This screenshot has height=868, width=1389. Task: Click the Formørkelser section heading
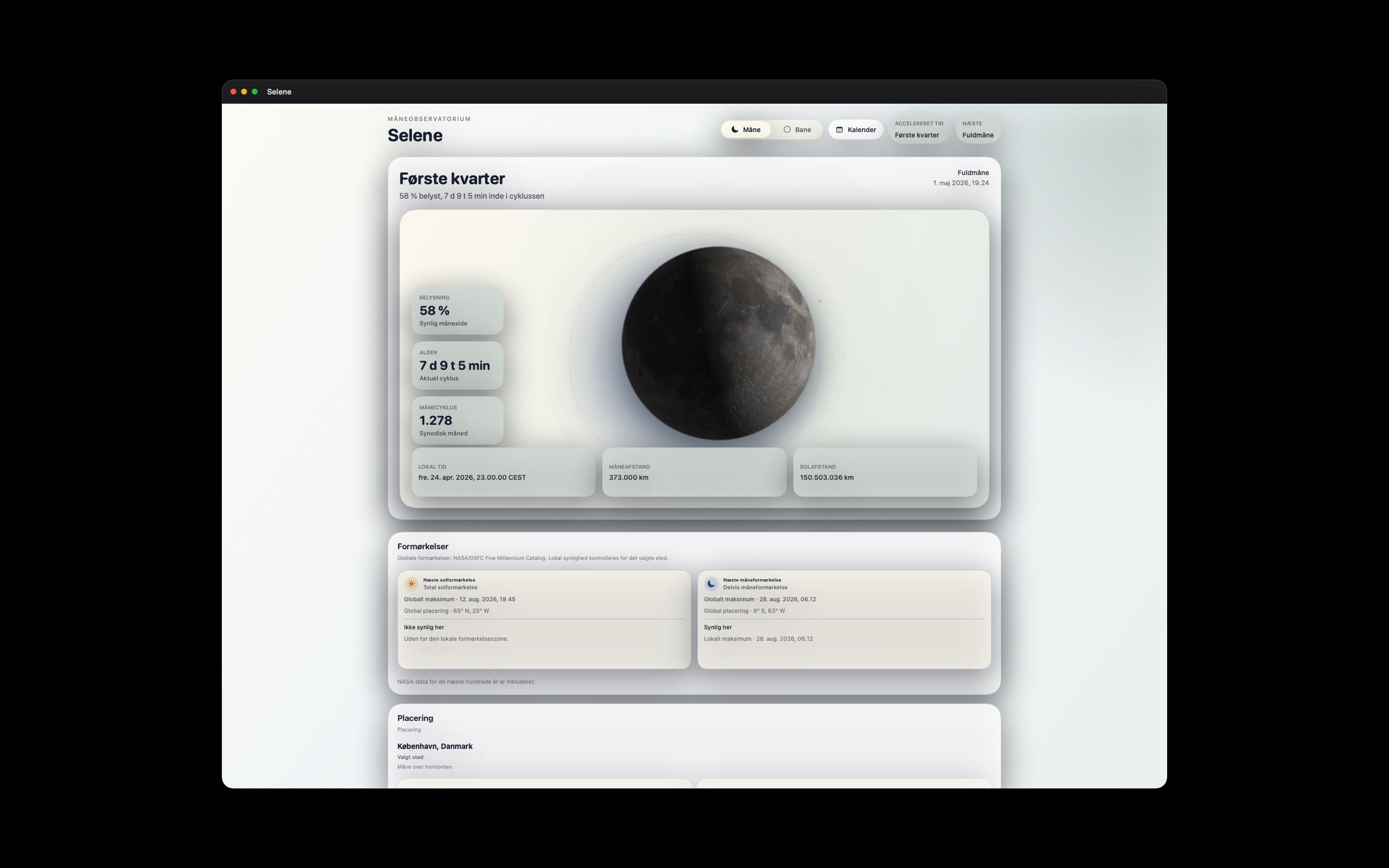(x=423, y=546)
